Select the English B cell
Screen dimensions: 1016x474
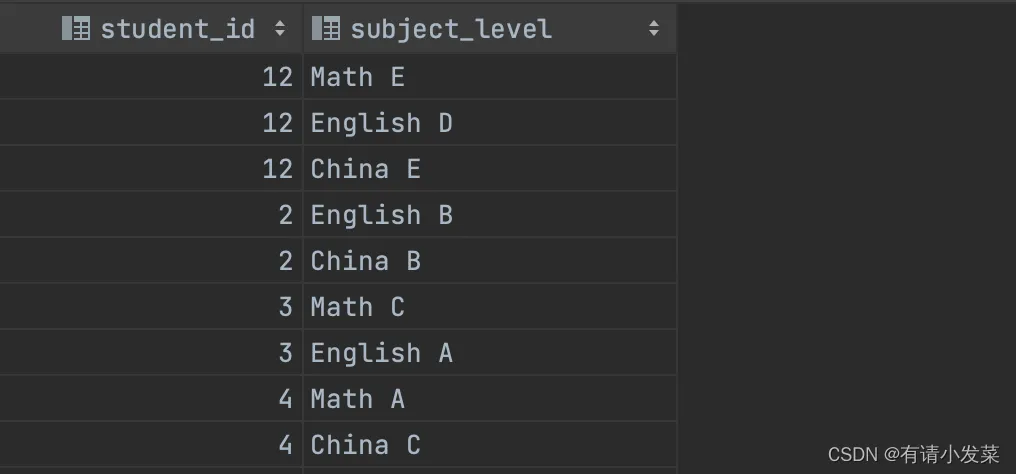click(381, 215)
